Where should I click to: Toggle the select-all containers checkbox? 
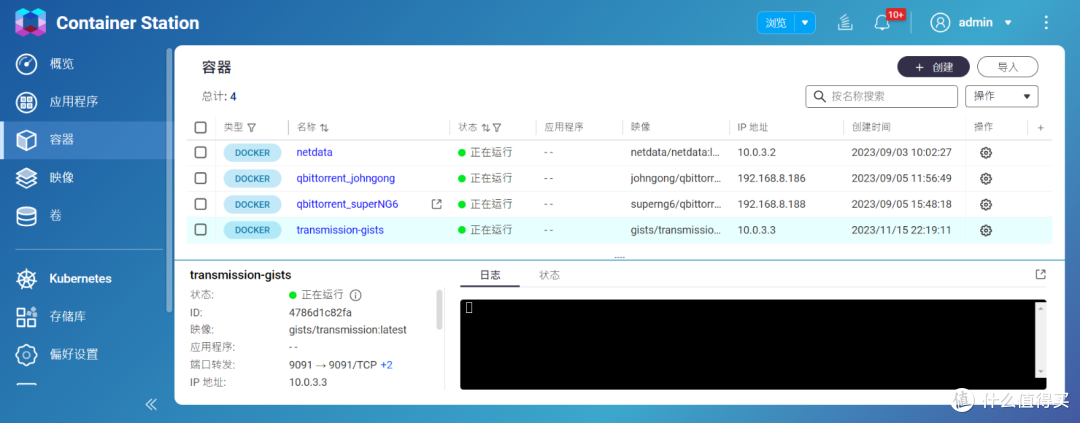(200, 127)
